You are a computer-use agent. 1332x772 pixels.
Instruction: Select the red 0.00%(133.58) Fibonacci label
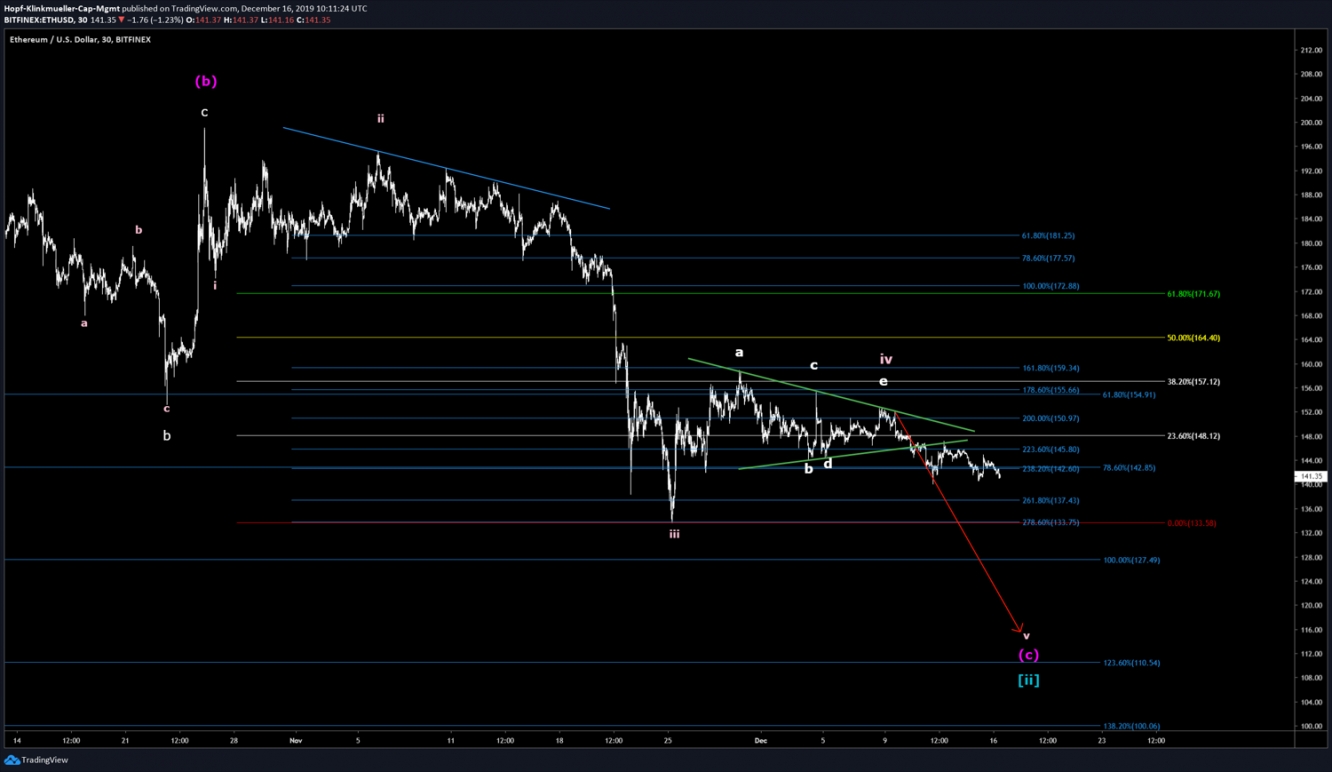point(1191,524)
